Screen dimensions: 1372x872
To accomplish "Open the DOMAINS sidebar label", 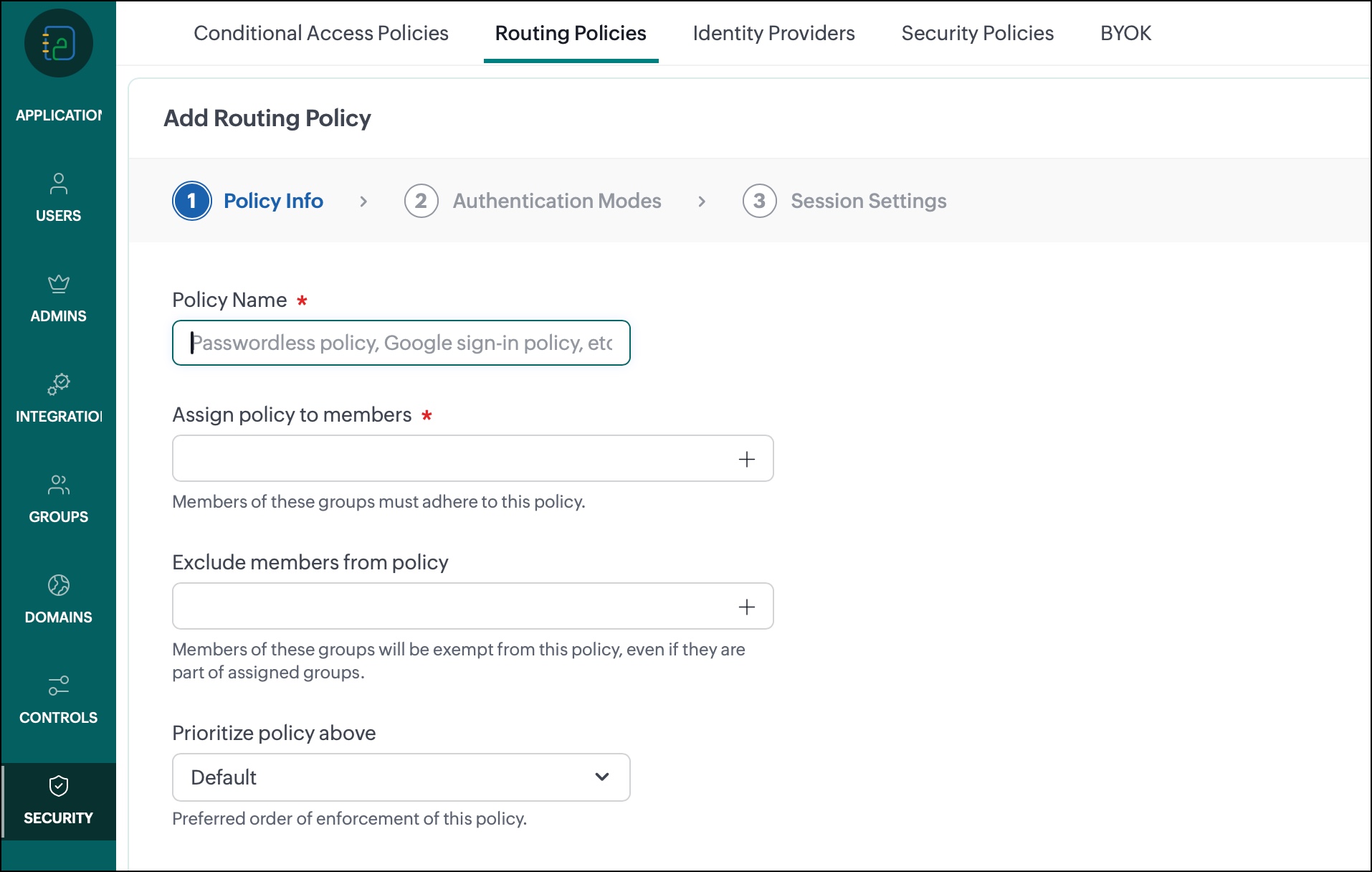I will coord(58,617).
